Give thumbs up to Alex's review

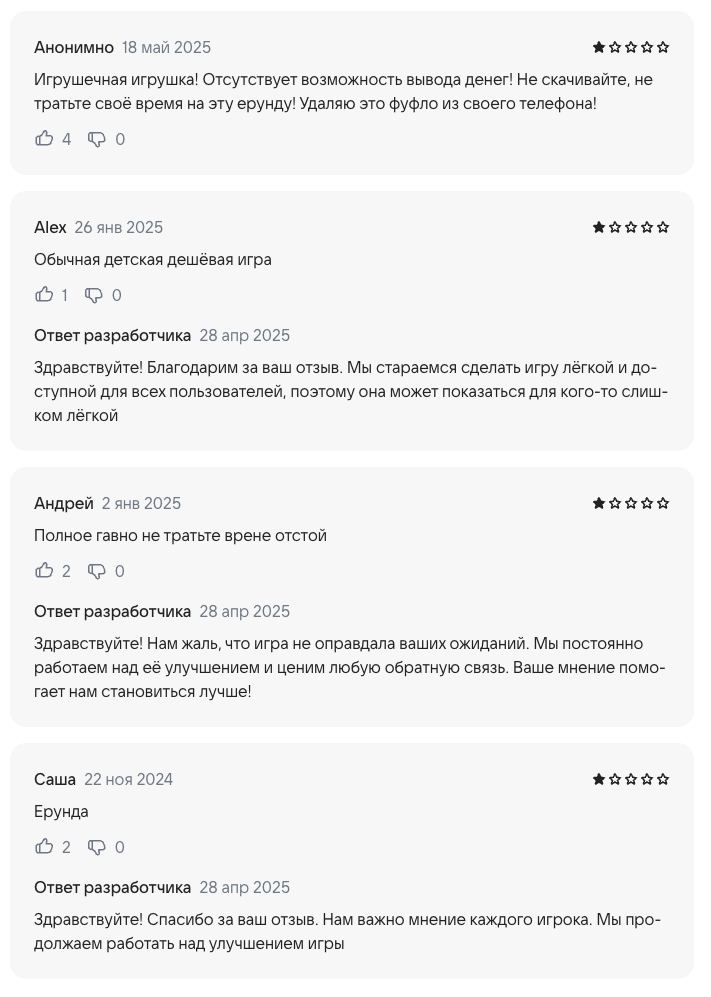point(44,294)
